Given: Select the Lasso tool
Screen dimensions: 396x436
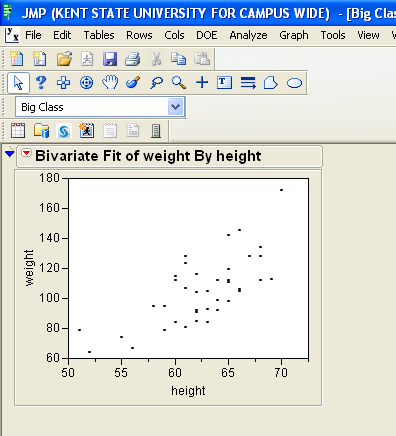Looking at the screenshot, I should pyautogui.click(x=156, y=82).
